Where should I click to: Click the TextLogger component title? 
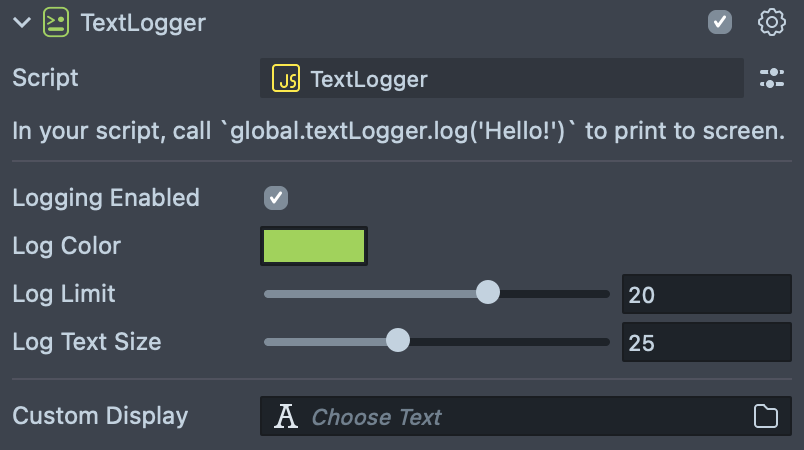point(143,22)
